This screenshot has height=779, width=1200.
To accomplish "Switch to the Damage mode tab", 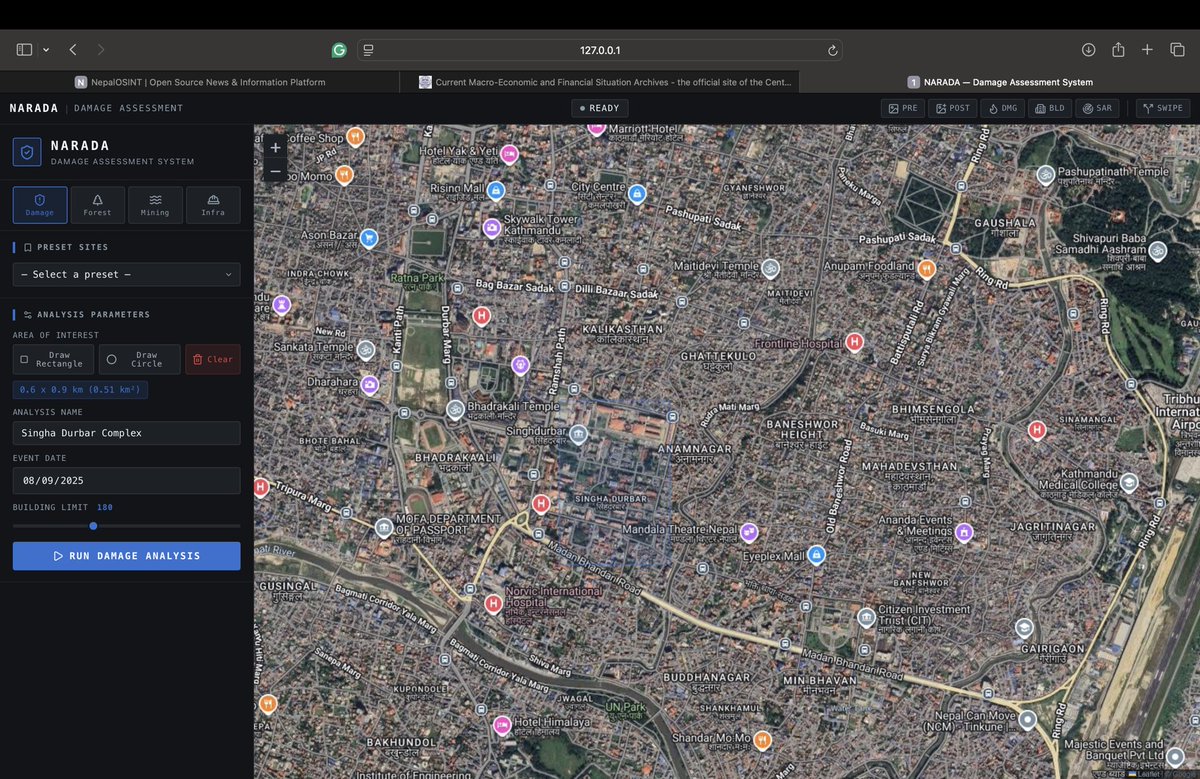I will click(x=40, y=204).
